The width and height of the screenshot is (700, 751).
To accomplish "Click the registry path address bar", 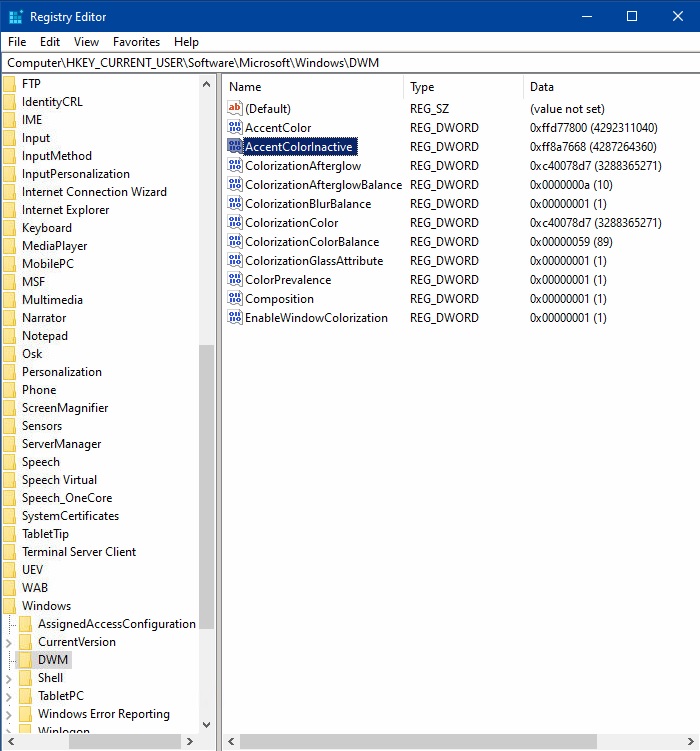I will [352, 63].
